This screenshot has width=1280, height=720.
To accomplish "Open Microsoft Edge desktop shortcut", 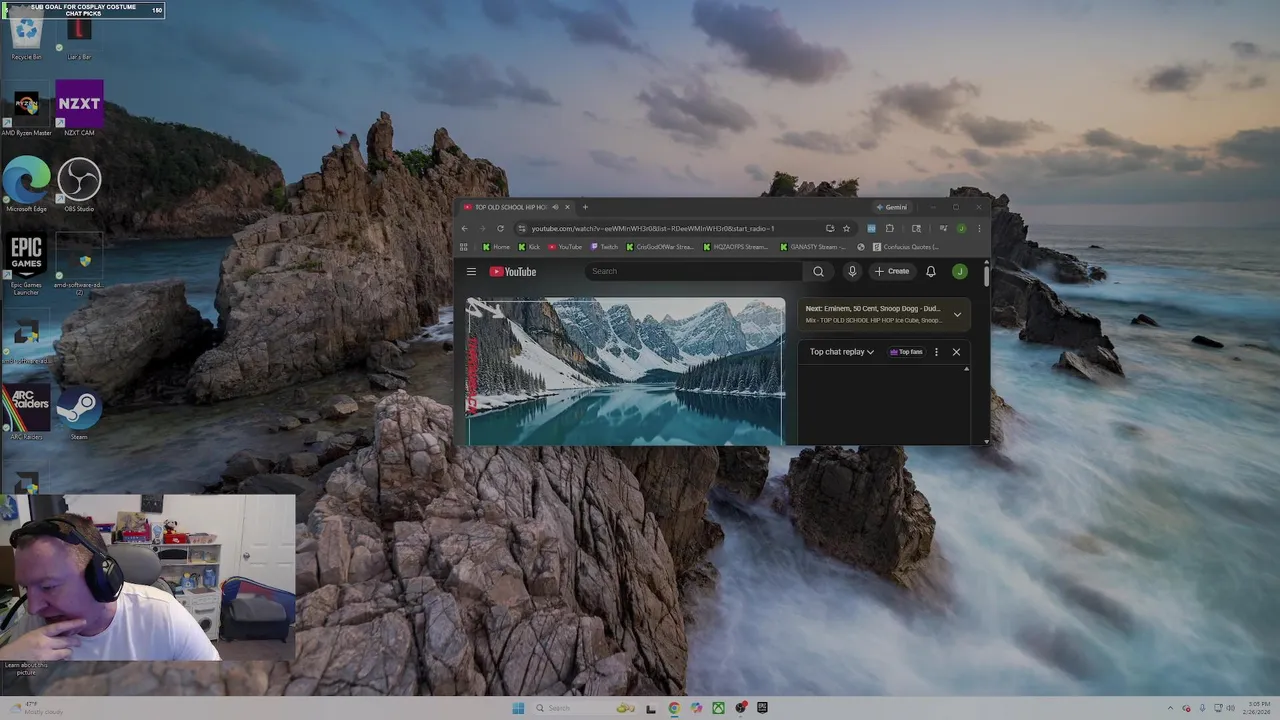I will pyautogui.click(x=26, y=185).
